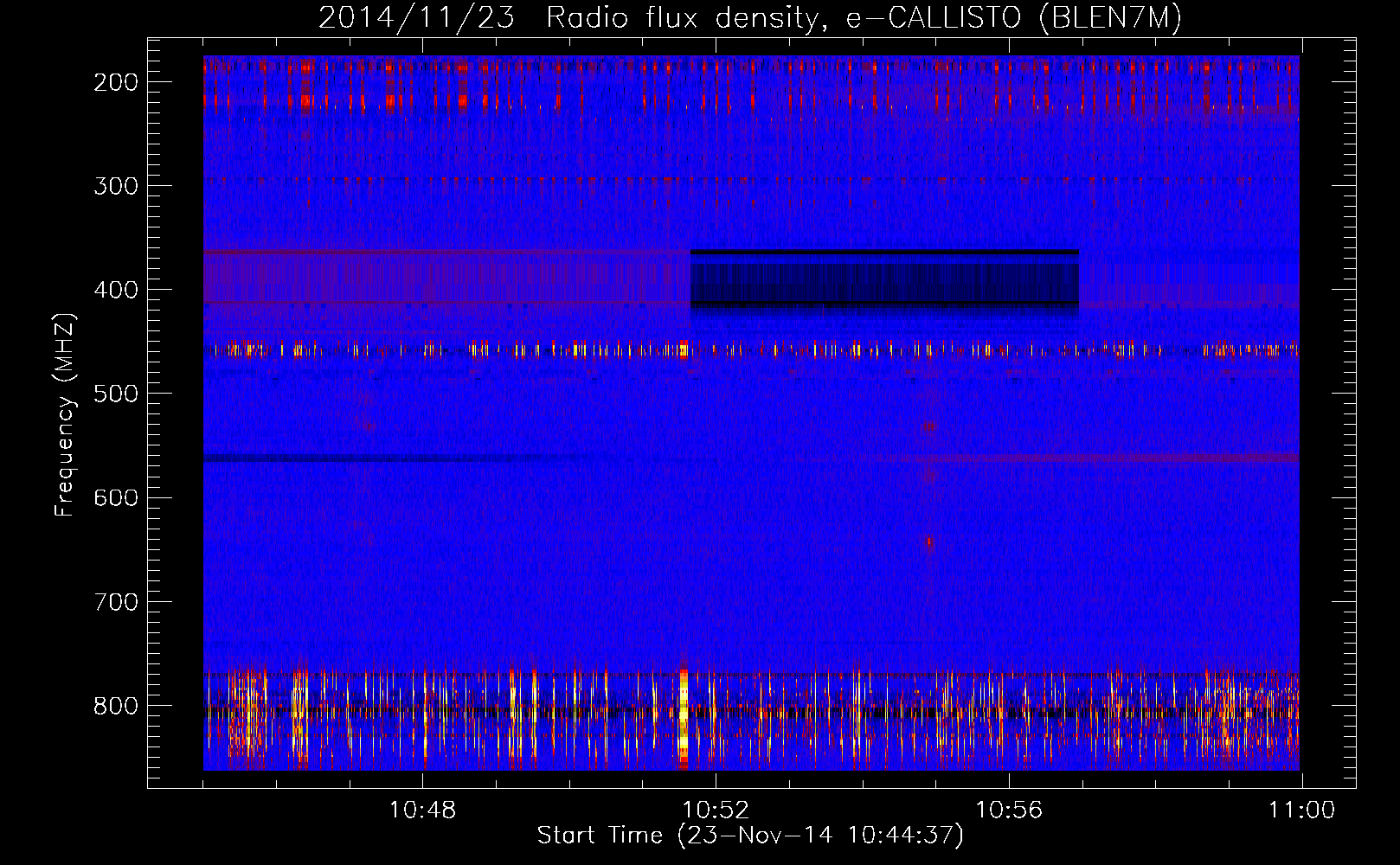
Task: Click the 700 frequency tick label
Action: 116,601
